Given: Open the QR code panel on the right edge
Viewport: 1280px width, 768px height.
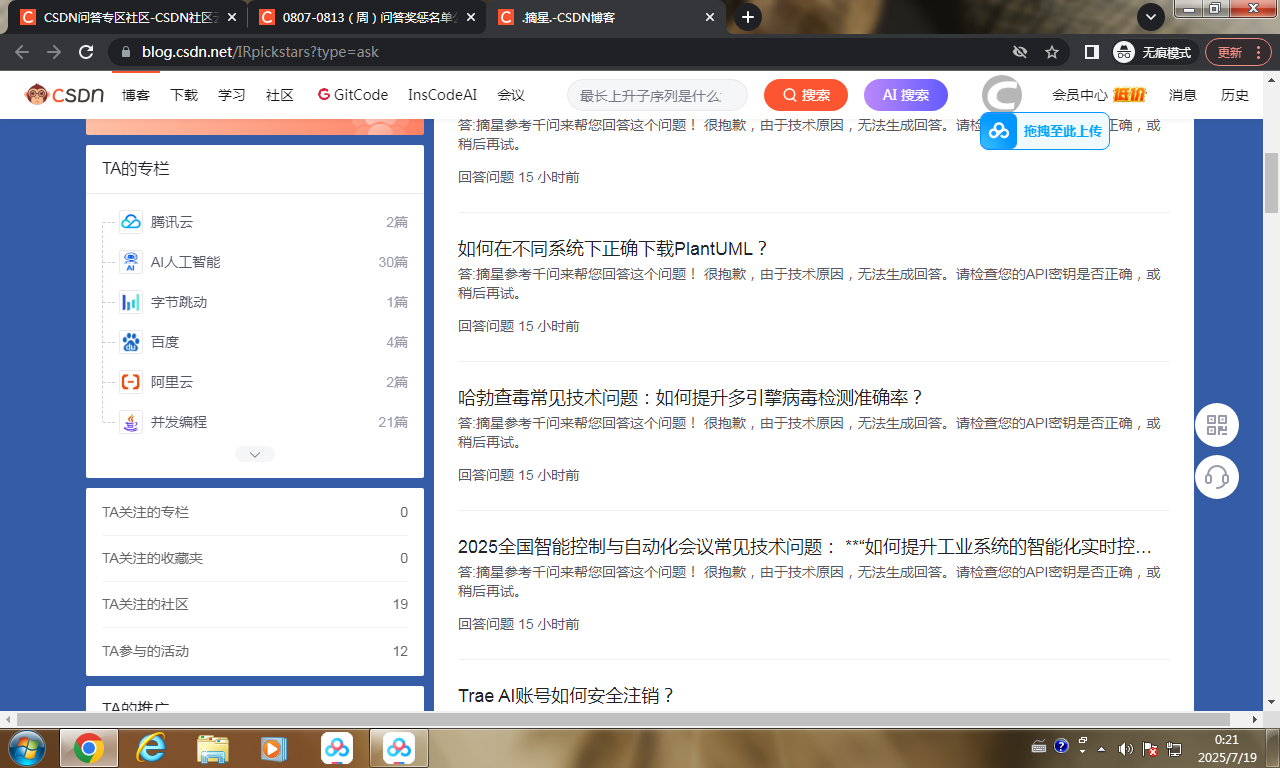Looking at the screenshot, I should pyautogui.click(x=1216, y=424).
